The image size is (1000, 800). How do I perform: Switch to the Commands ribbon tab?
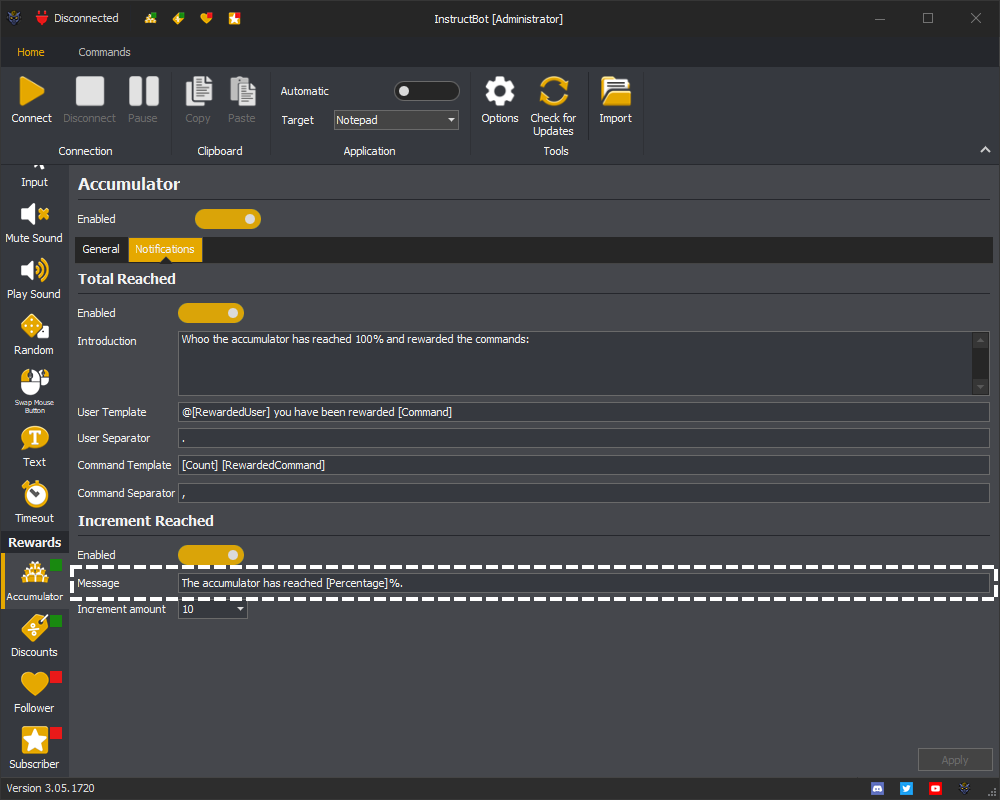[105, 52]
